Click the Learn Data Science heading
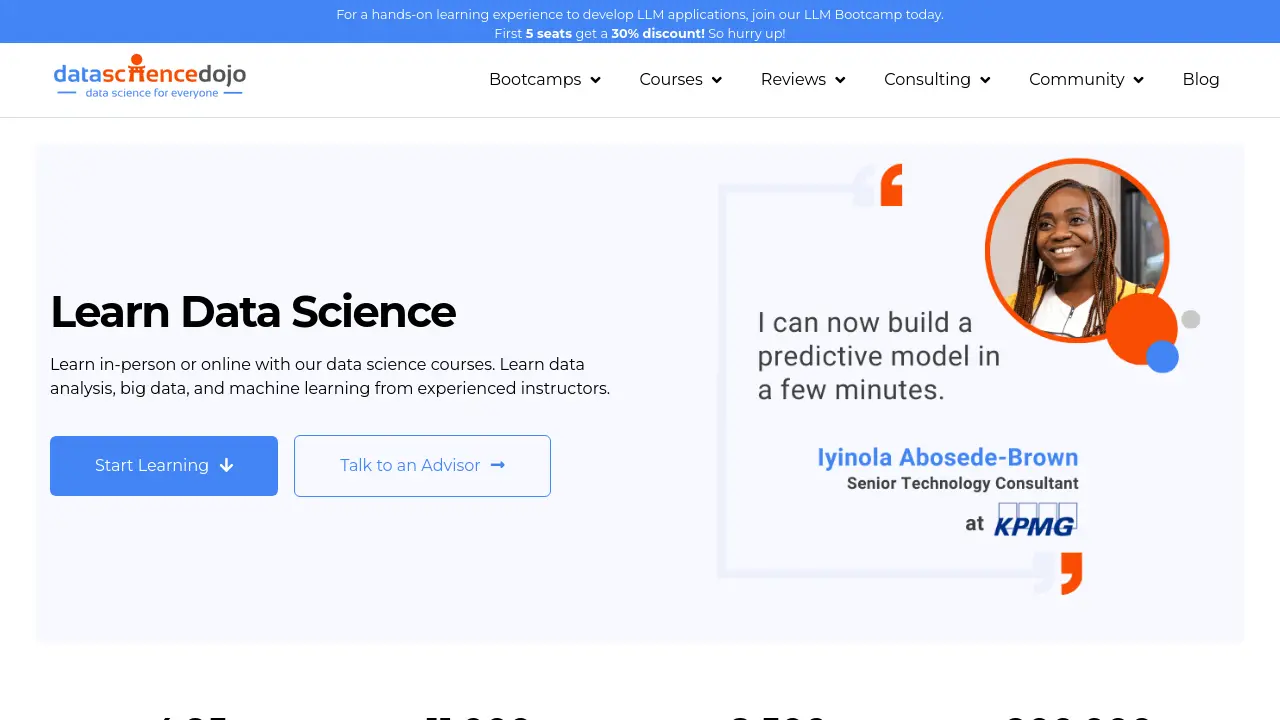The image size is (1280, 720). [x=253, y=312]
